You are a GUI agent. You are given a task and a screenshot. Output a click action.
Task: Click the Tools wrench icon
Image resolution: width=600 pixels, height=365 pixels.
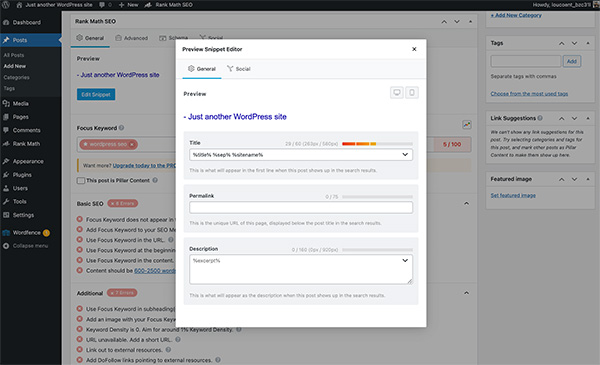pos(6,201)
